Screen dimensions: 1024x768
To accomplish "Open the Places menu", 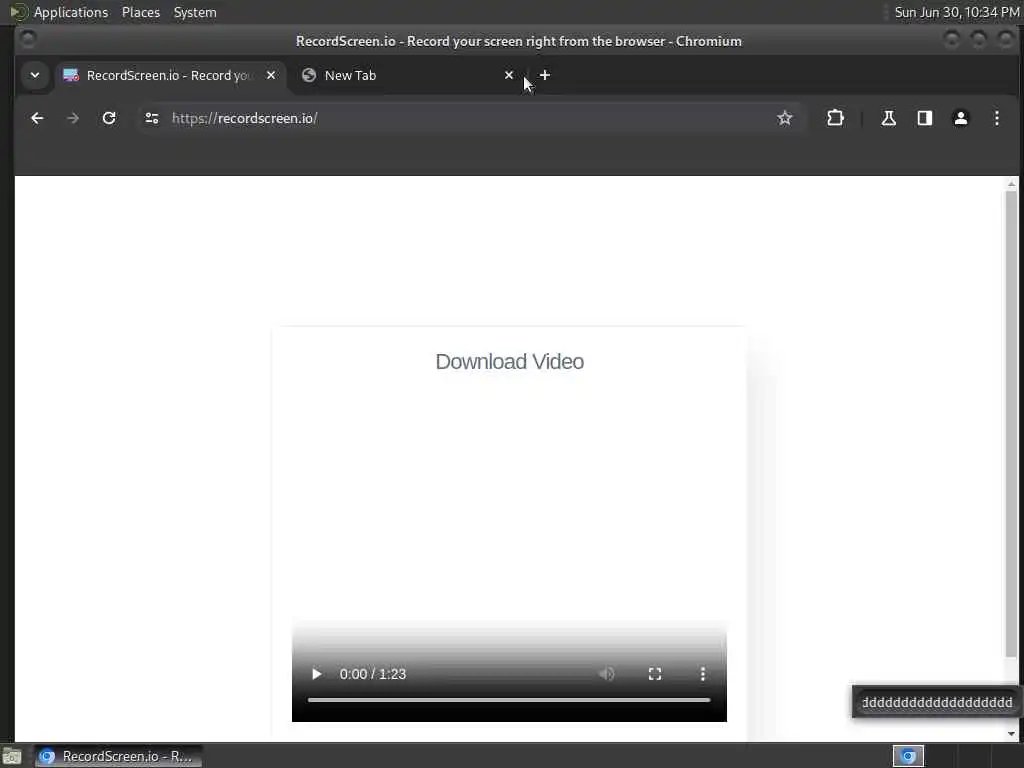I will pyautogui.click(x=141, y=12).
